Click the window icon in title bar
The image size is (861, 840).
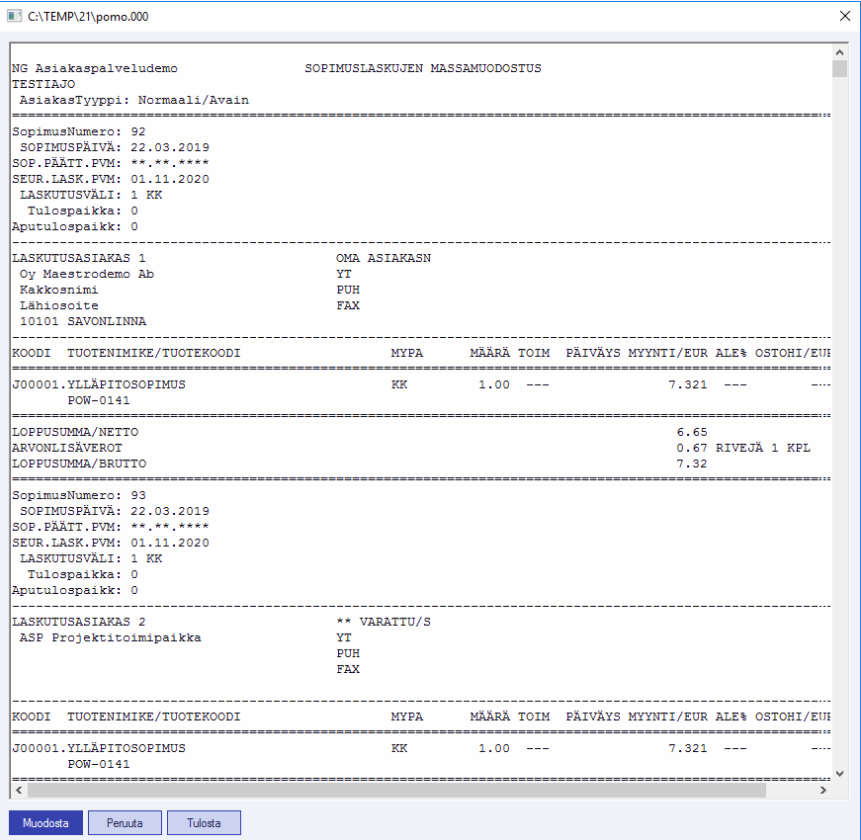(14, 16)
